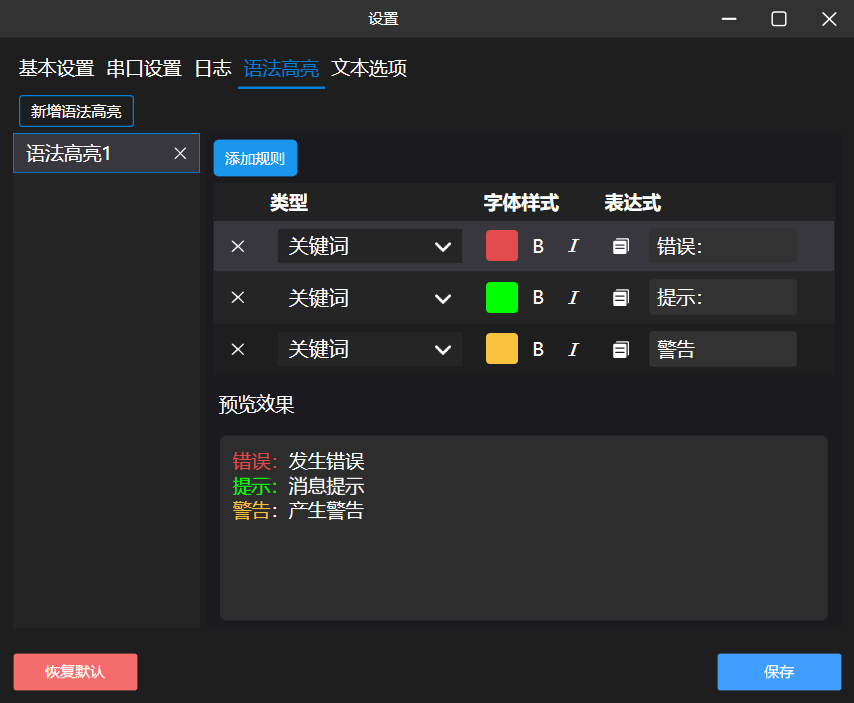Open the type dropdown in 提示: row
Screen dimensions: 854x703
[370, 297]
